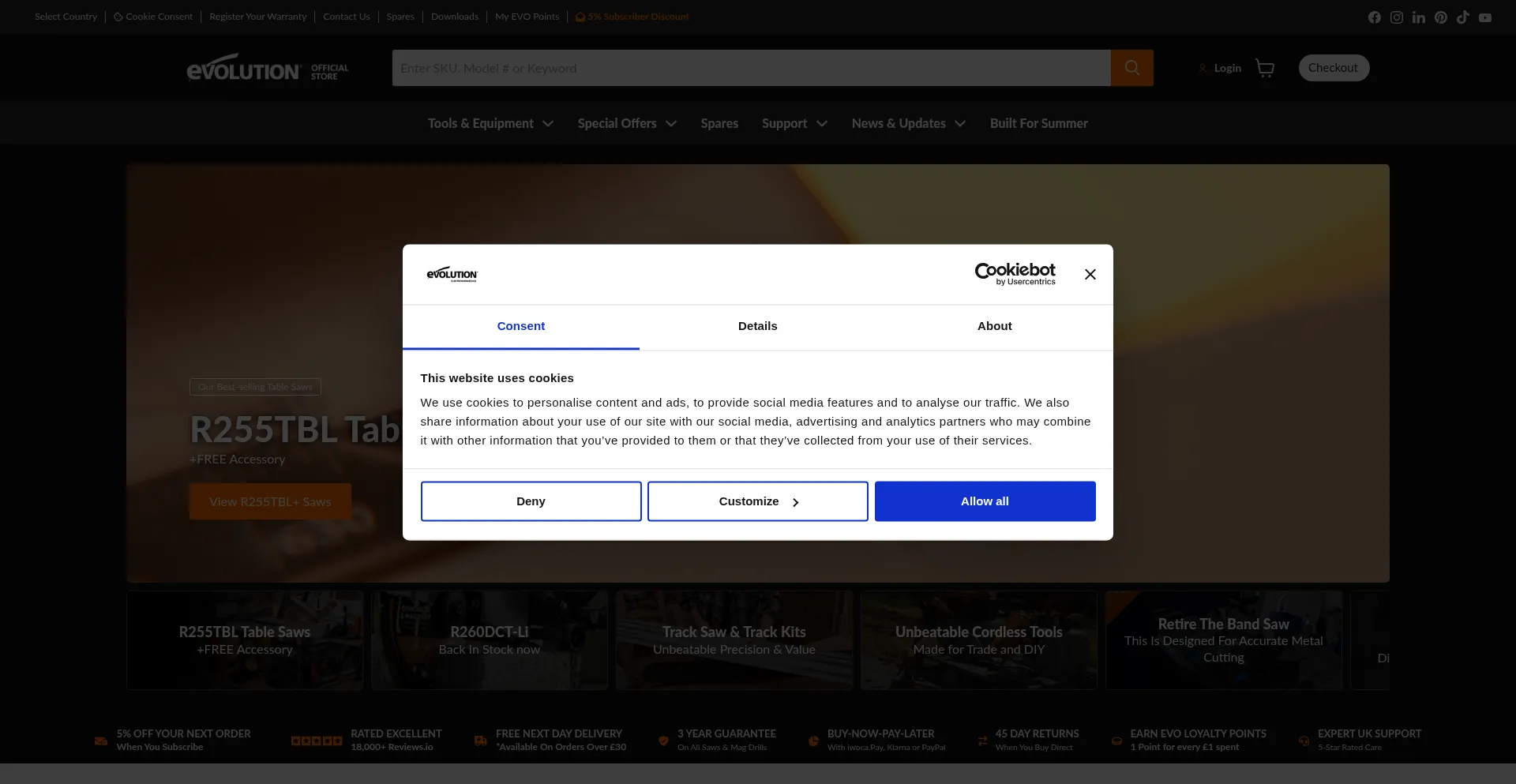1516x784 pixels.
Task: Open the R260DCT-Li Back In Stock tile
Action: (490, 640)
